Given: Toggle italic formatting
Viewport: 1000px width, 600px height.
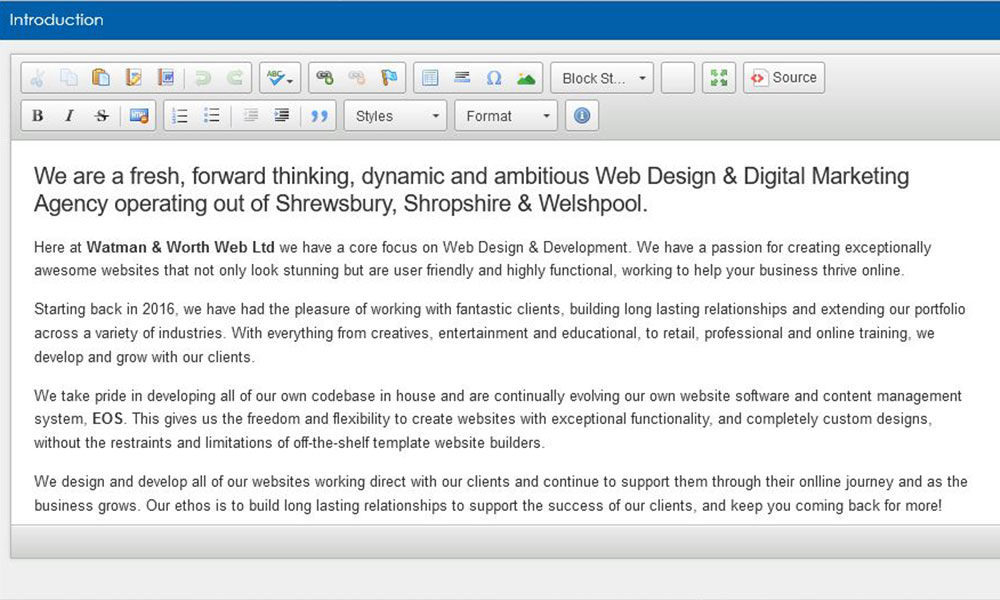Looking at the screenshot, I should (x=69, y=116).
